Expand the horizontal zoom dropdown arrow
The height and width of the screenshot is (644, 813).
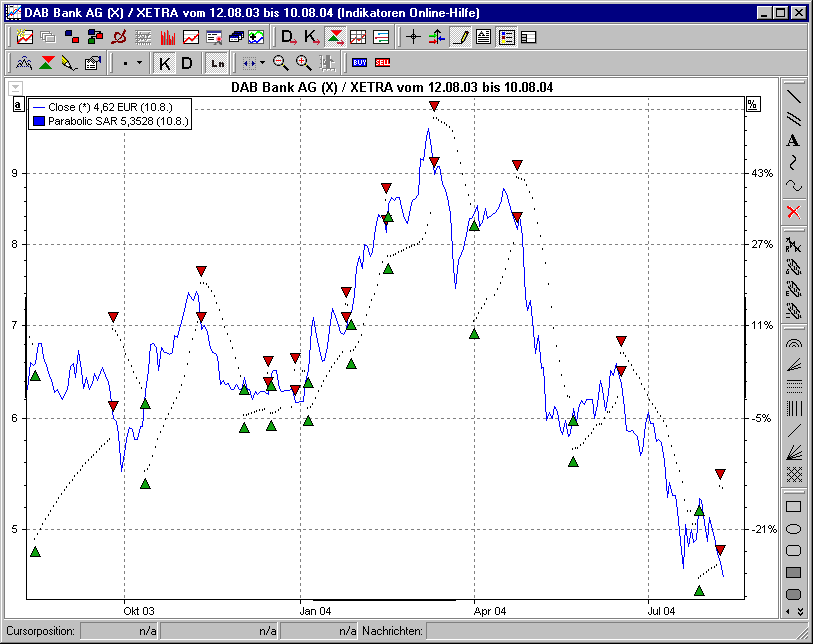pos(264,63)
